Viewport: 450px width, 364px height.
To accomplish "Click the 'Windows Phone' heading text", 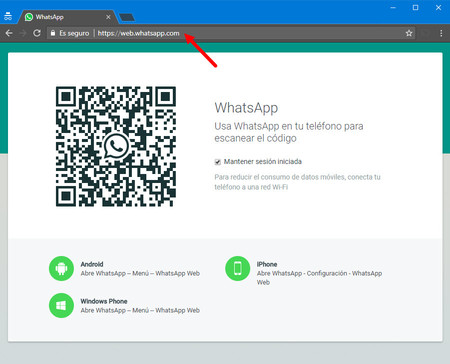I will tap(104, 301).
